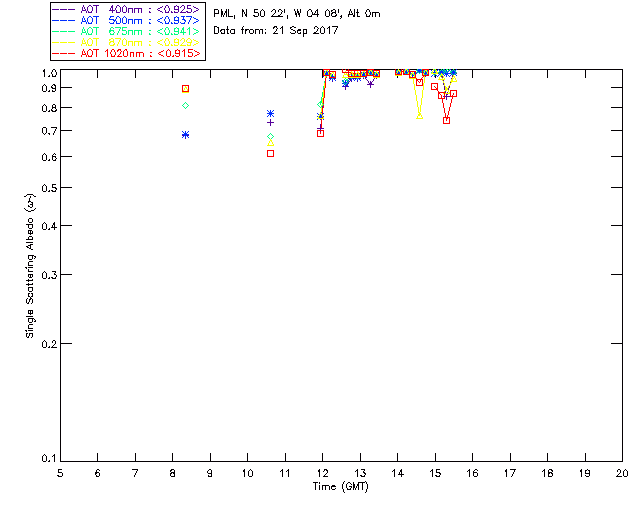Click the 'Single Scattering Albedo' axis title

coord(30,266)
